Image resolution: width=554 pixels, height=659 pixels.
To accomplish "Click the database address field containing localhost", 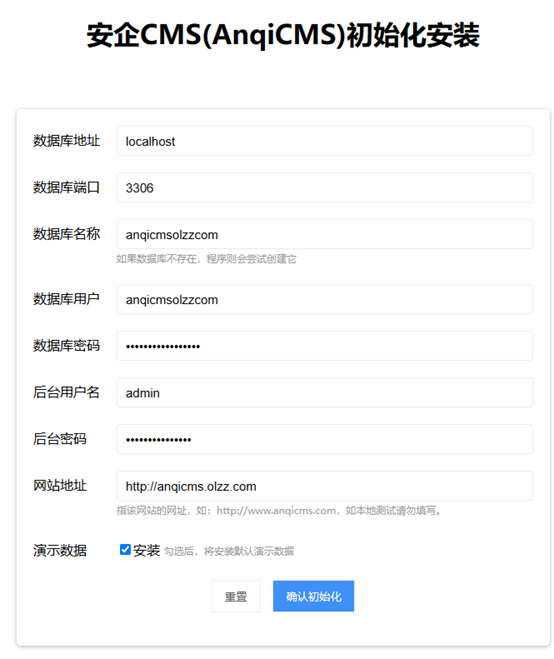I will click(x=324, y=141).
